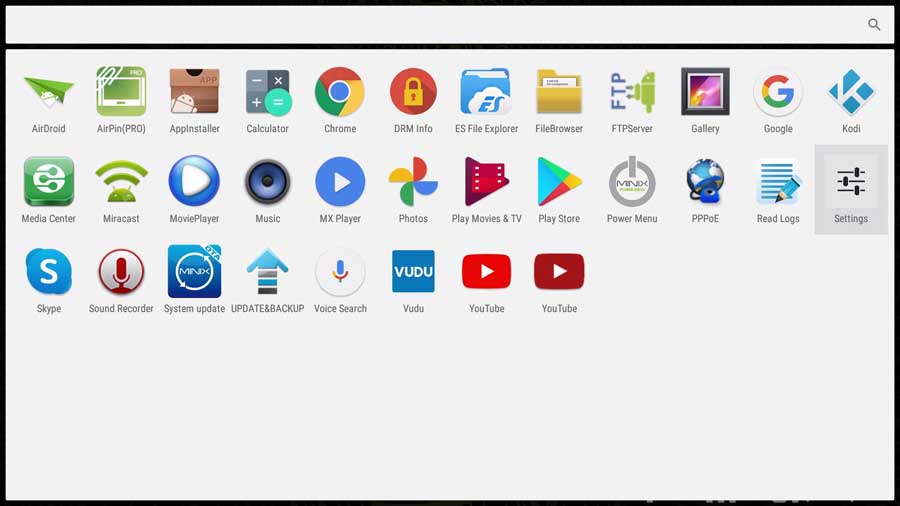Focus the apps search bar field

pyautogui.click(x=449, y=25)
